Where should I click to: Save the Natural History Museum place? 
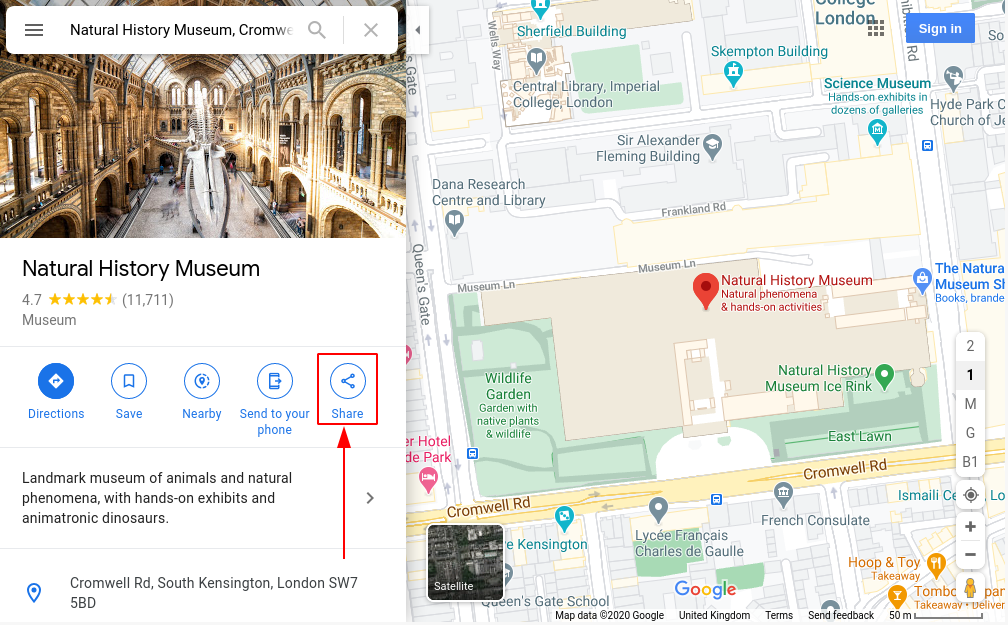click(129, 392)
